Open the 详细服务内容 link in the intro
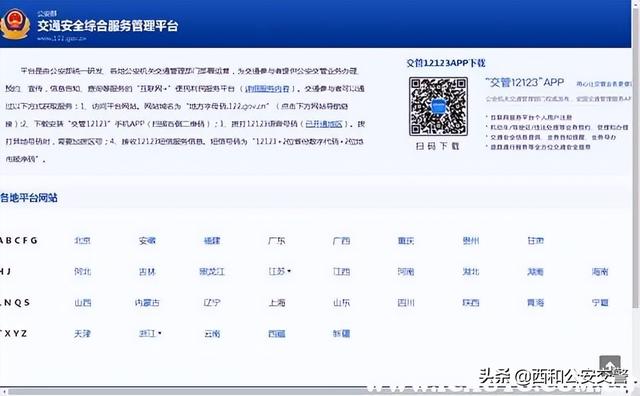Image resolution: width=640 pixels, height=396 pixels. (267, 89)
